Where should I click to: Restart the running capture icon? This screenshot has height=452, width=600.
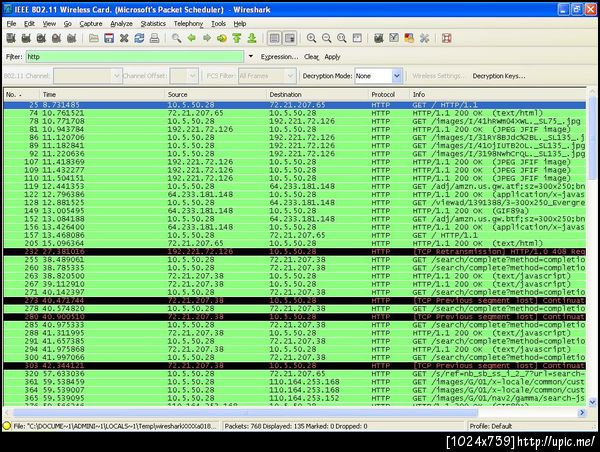[x=72, y=38]
